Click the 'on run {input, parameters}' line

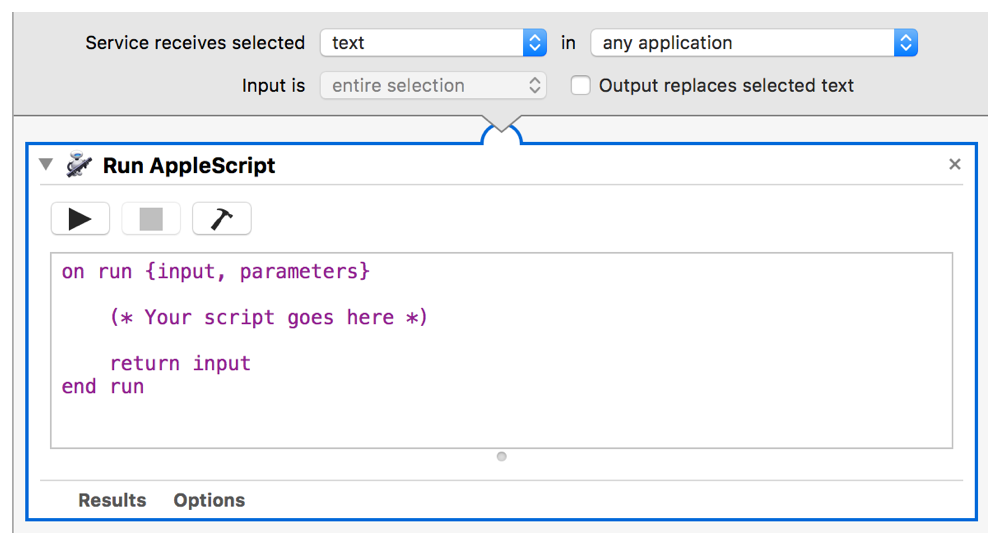[216, 272]
